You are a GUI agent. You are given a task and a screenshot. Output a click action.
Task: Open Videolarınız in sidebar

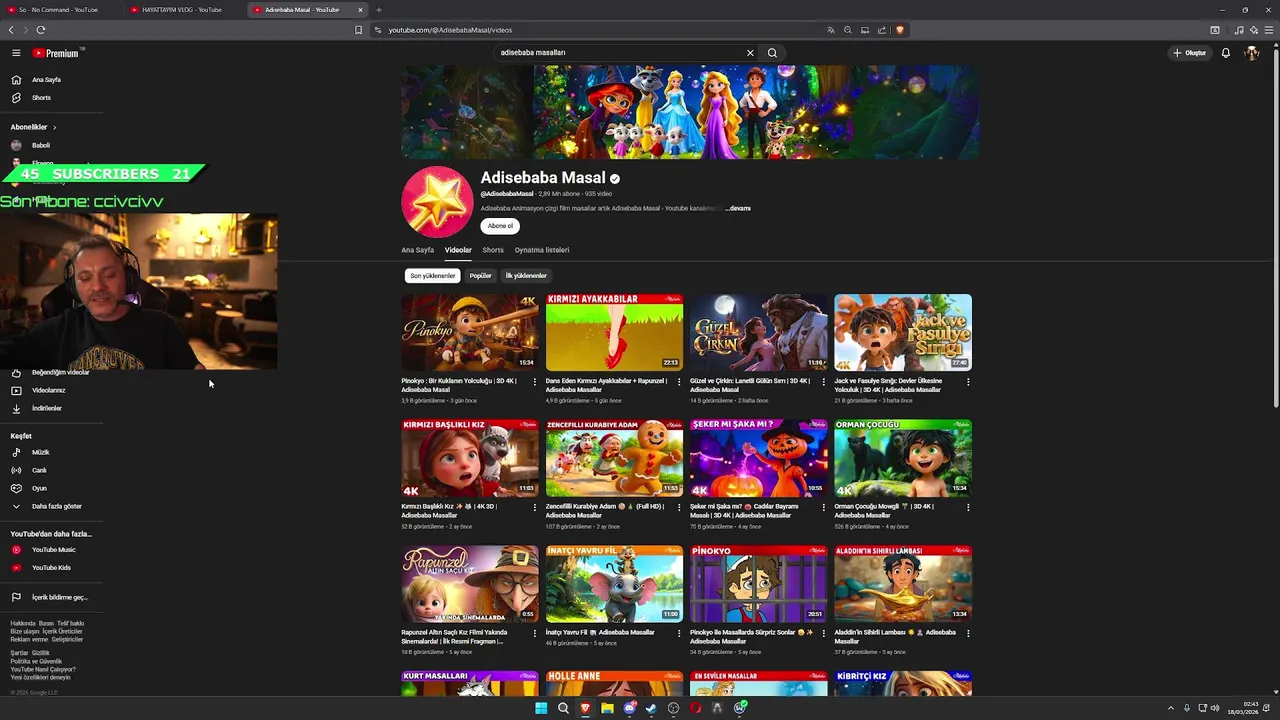pyautogui.click(x=48, y=391)
